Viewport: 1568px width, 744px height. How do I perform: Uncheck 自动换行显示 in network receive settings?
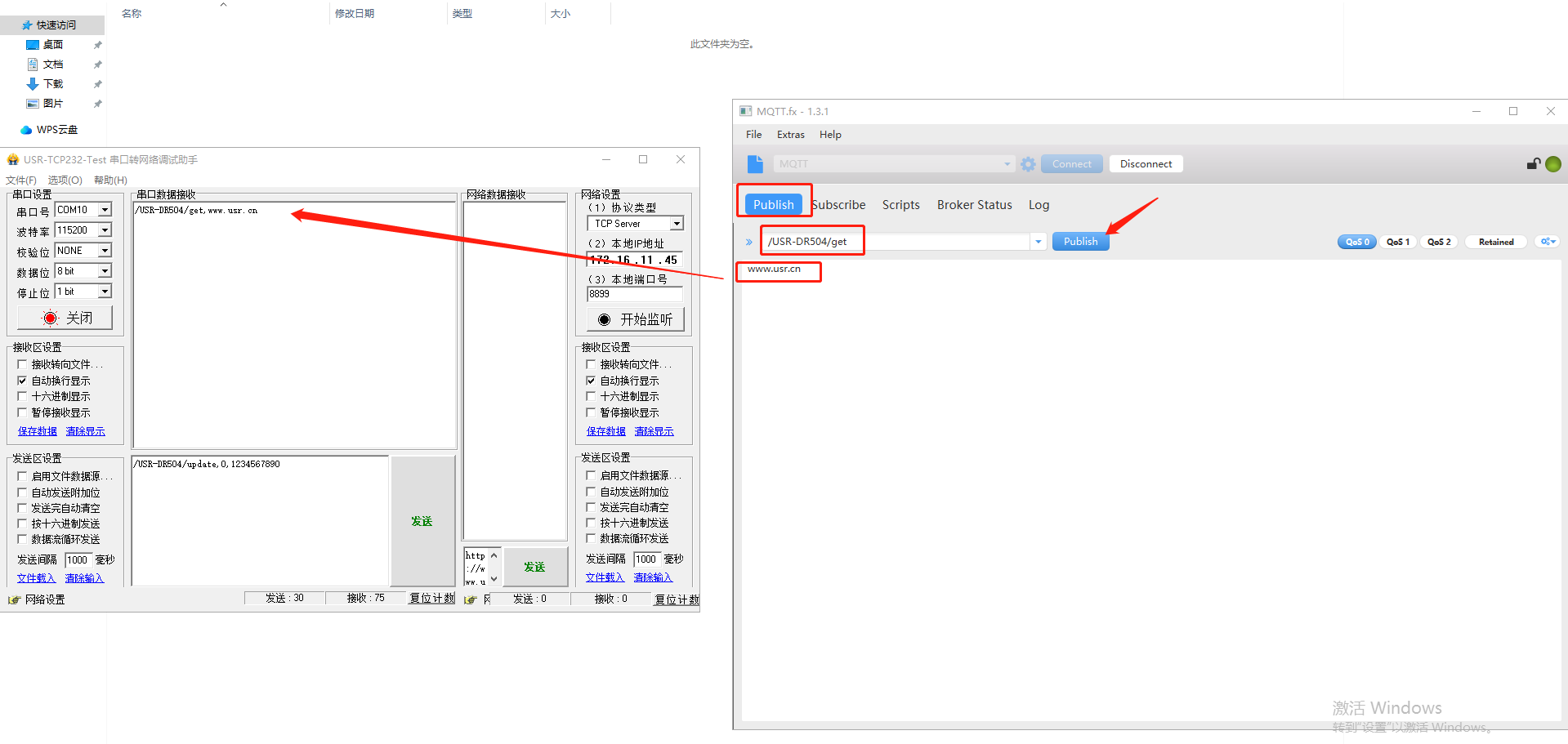(592, 381)
